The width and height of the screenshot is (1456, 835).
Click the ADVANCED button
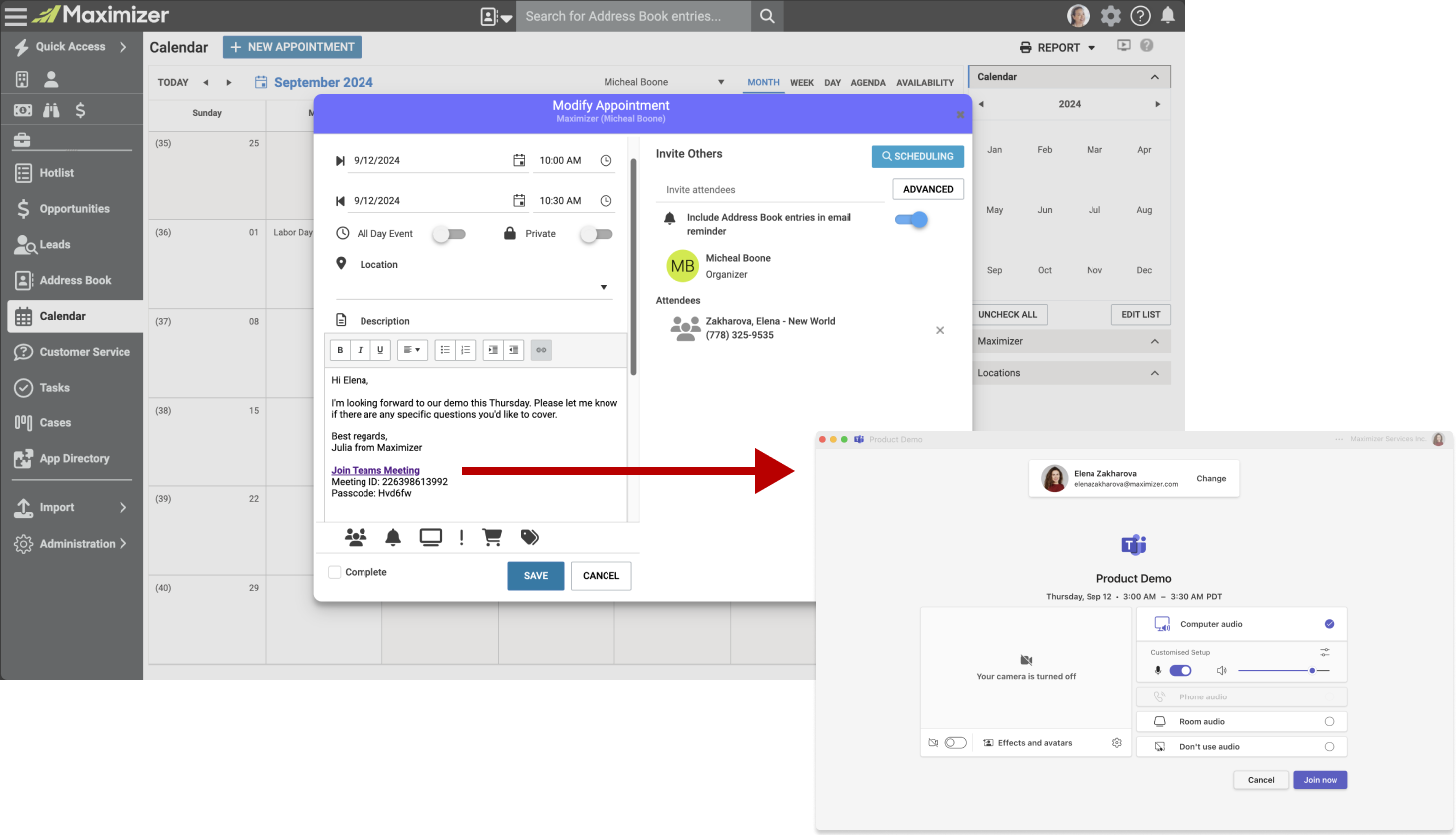tap(928, 189)
